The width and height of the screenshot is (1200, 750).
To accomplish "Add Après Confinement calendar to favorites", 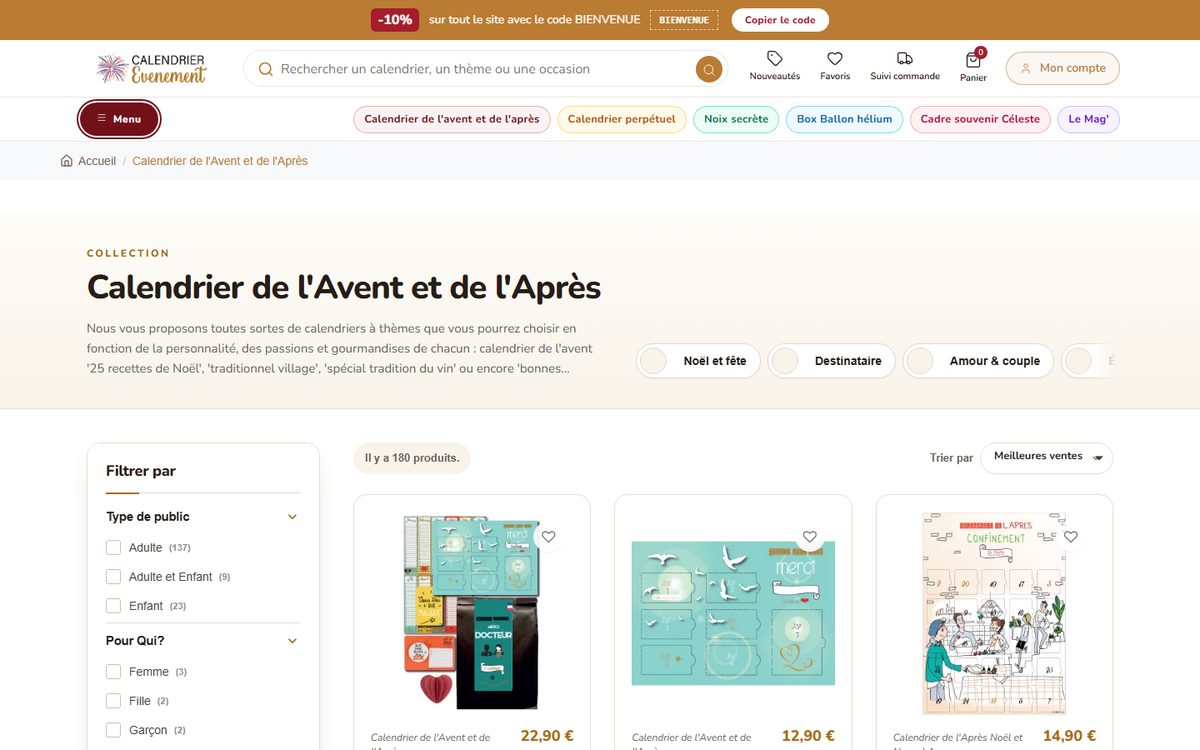I will pos(1071,537).
